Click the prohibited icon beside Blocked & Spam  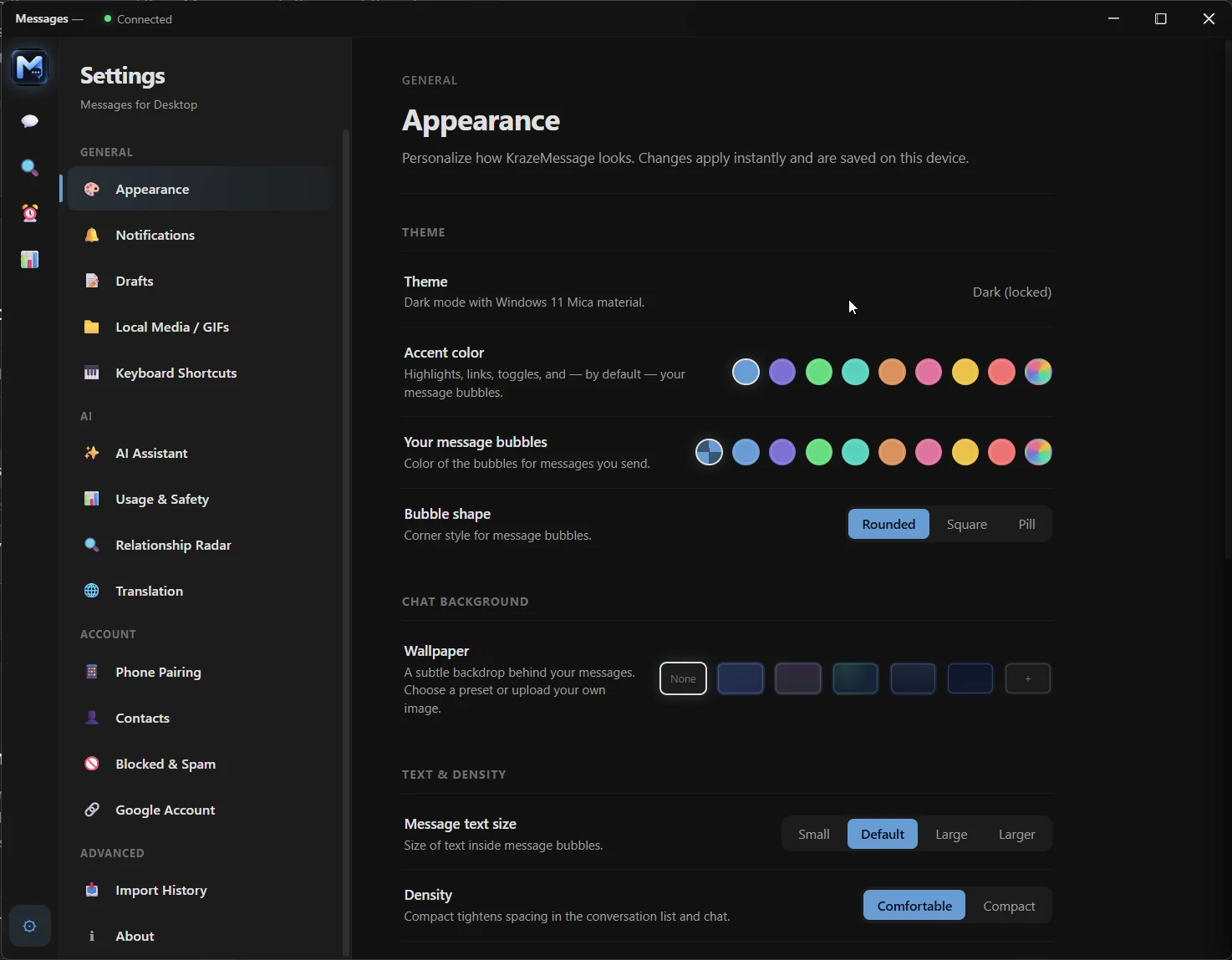pyautogui.click(x=92, y=764)
